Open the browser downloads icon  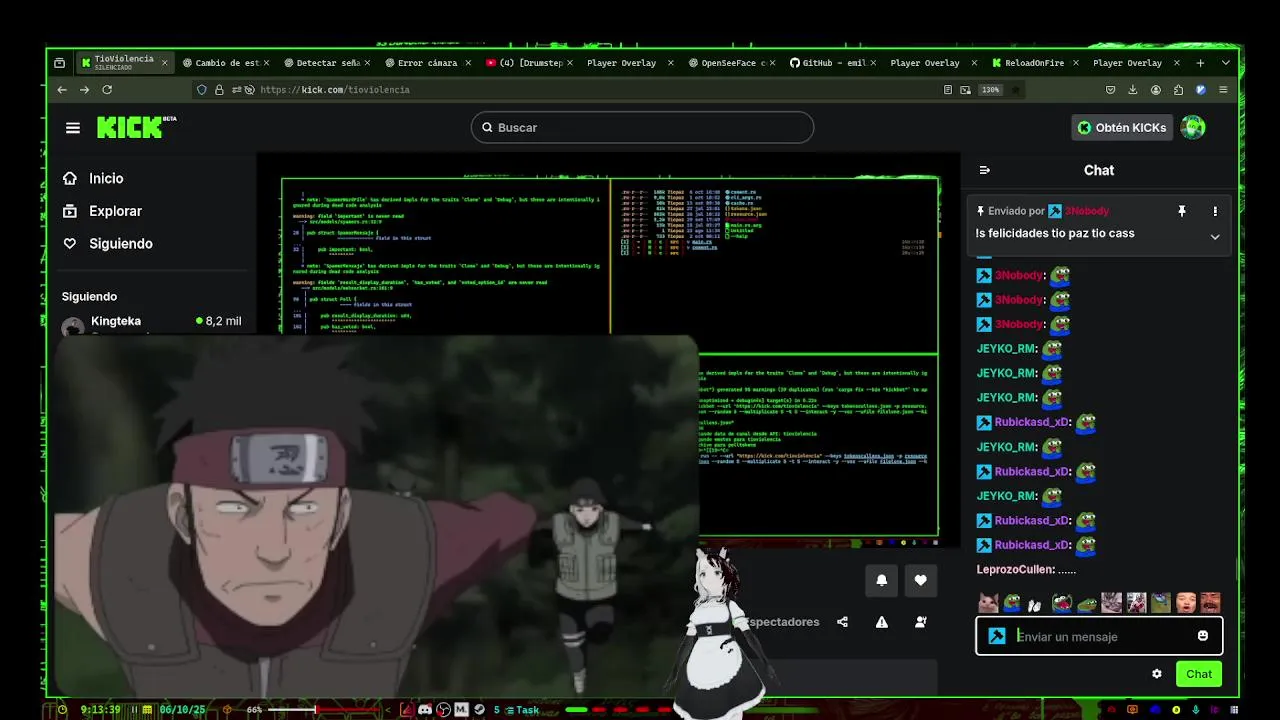click(1133, 90)
